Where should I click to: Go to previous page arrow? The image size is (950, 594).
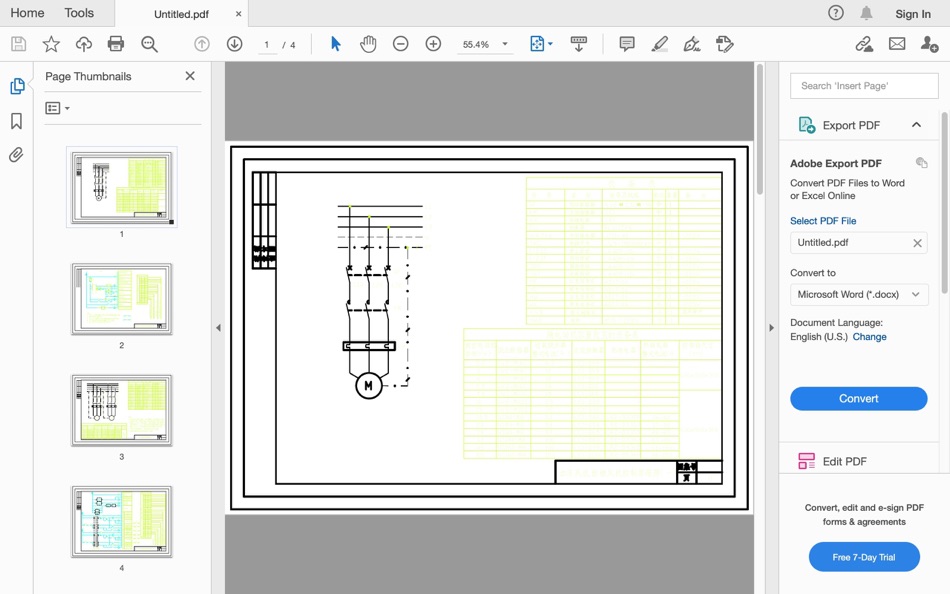202,44
